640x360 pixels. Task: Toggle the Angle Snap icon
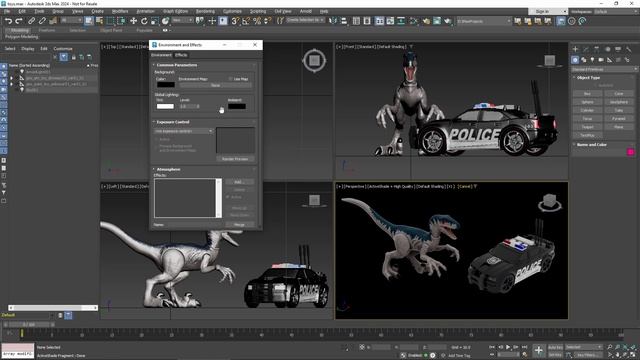[x=246, y=21]
